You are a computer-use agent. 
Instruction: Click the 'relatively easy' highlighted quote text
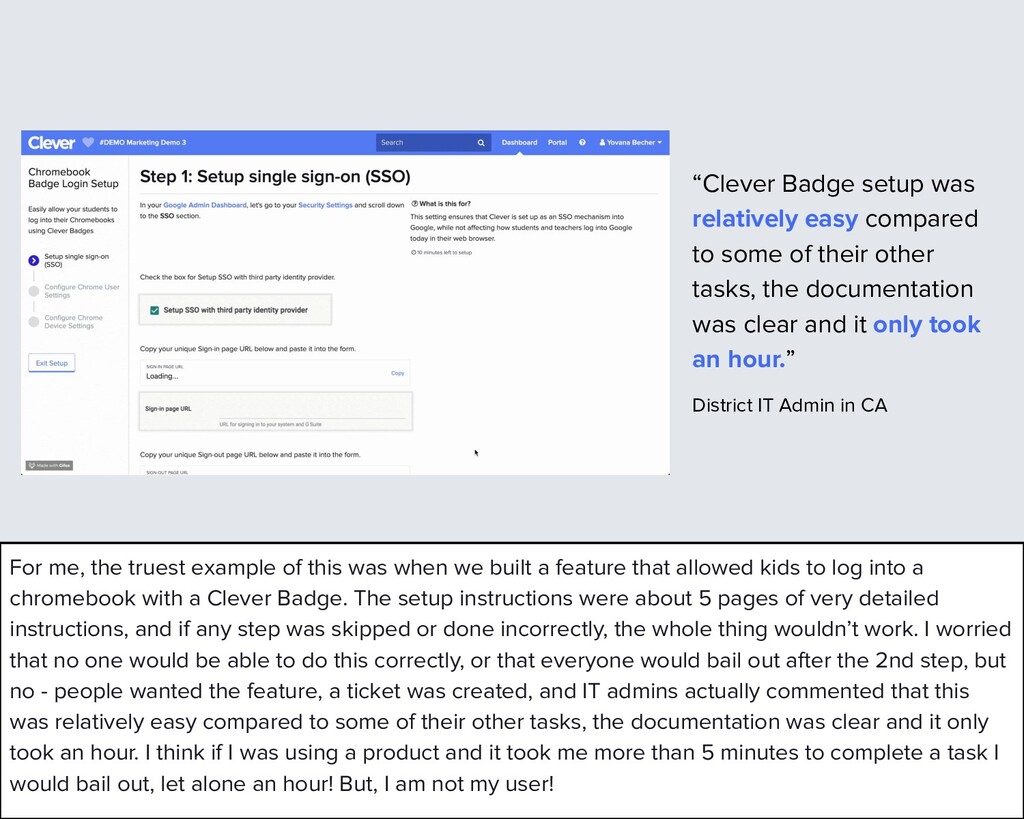(775, 219)
